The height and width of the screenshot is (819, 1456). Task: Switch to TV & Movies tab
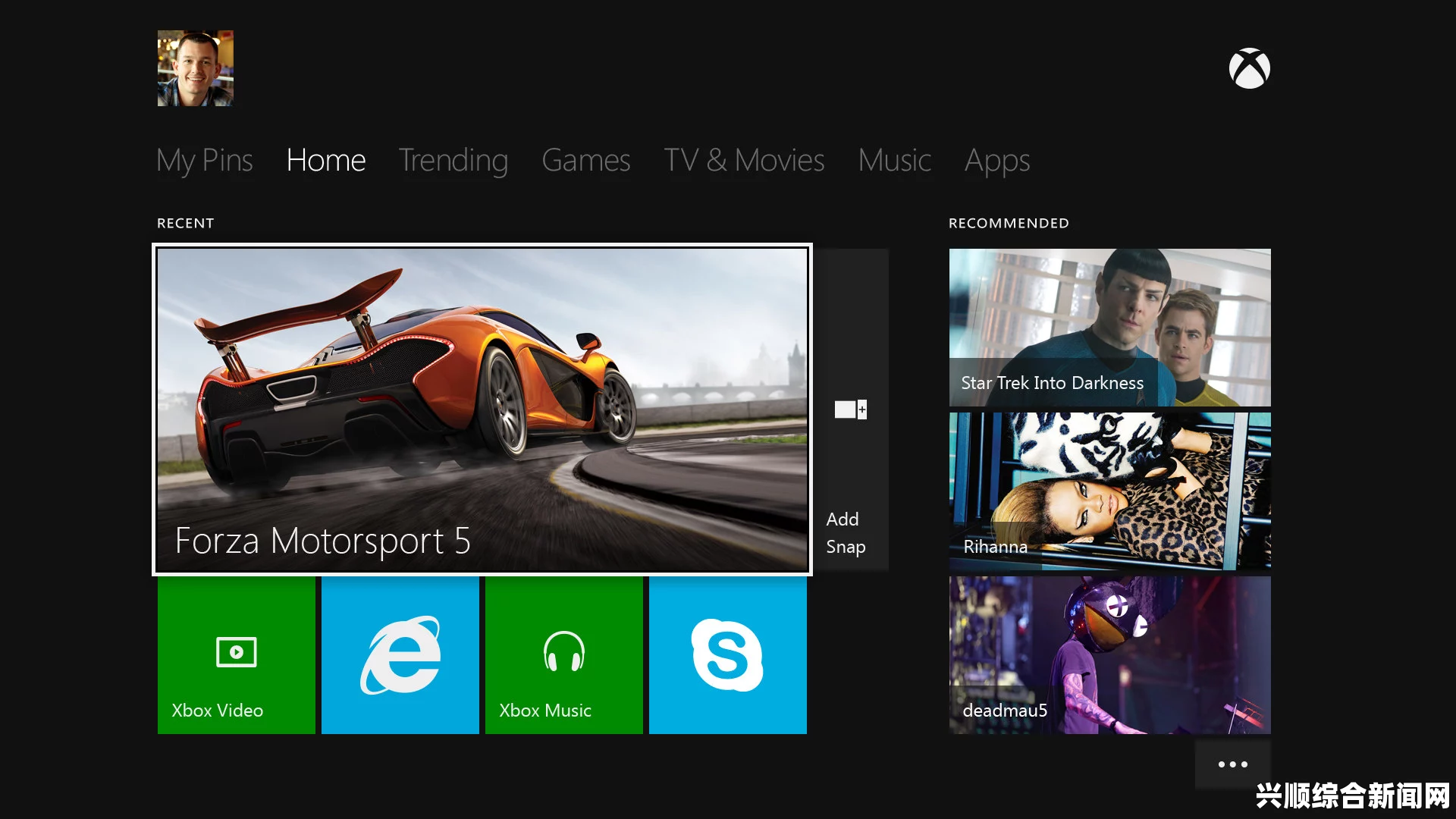744,161
